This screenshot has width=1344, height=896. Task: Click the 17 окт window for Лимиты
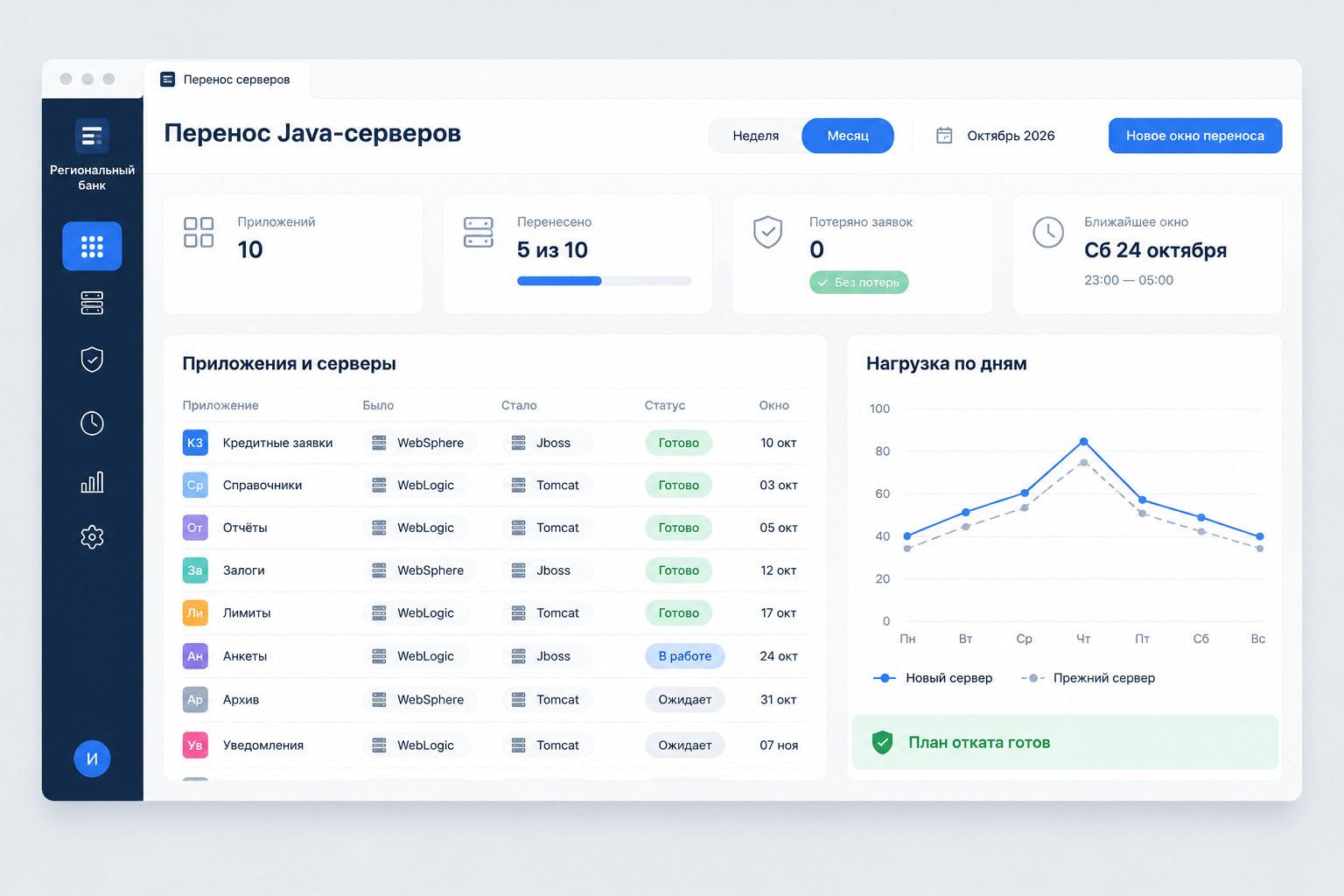click(779, 613)
